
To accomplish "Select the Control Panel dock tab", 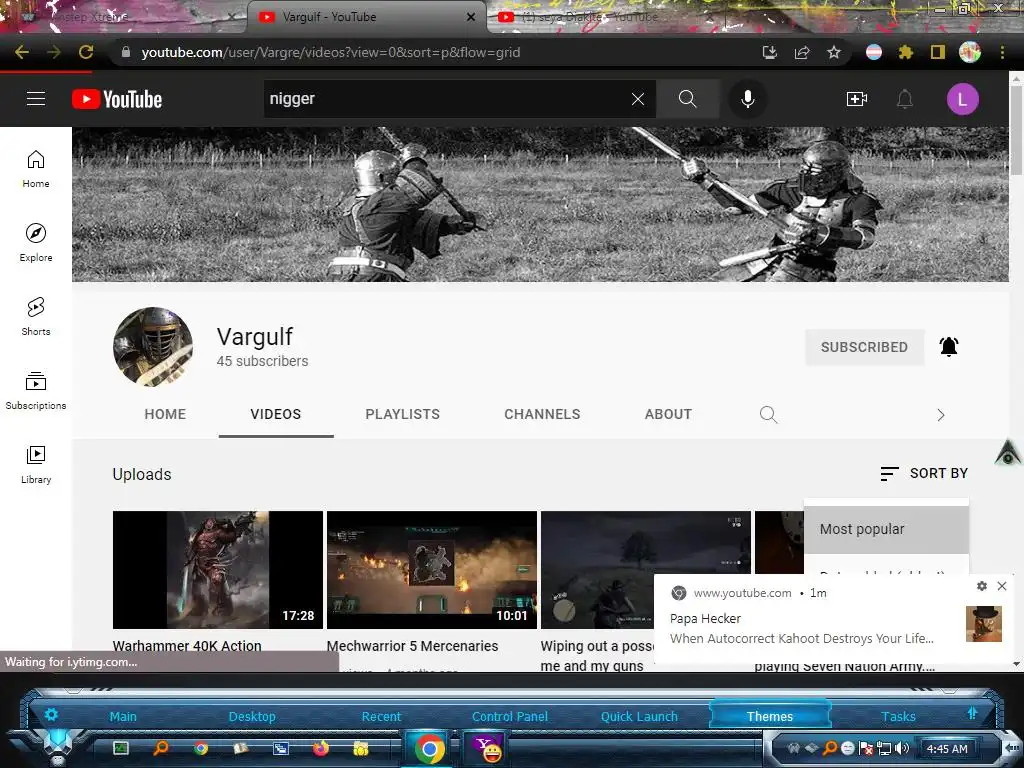I will [x=509, y=716].
